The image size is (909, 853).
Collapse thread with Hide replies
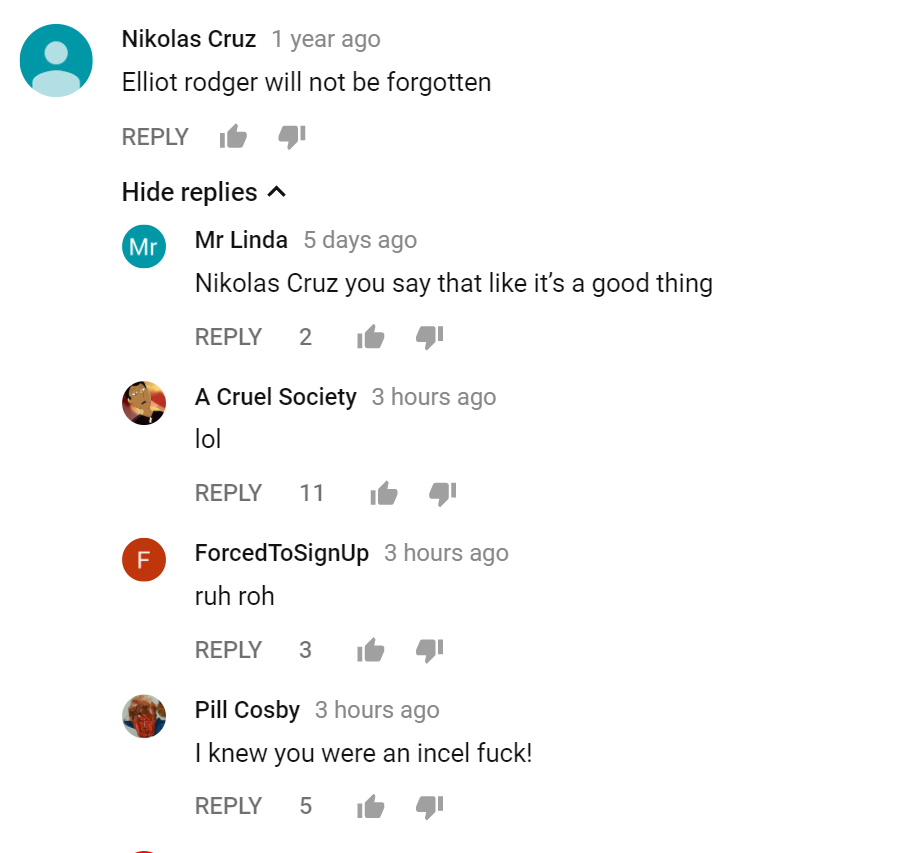point(204,192)
